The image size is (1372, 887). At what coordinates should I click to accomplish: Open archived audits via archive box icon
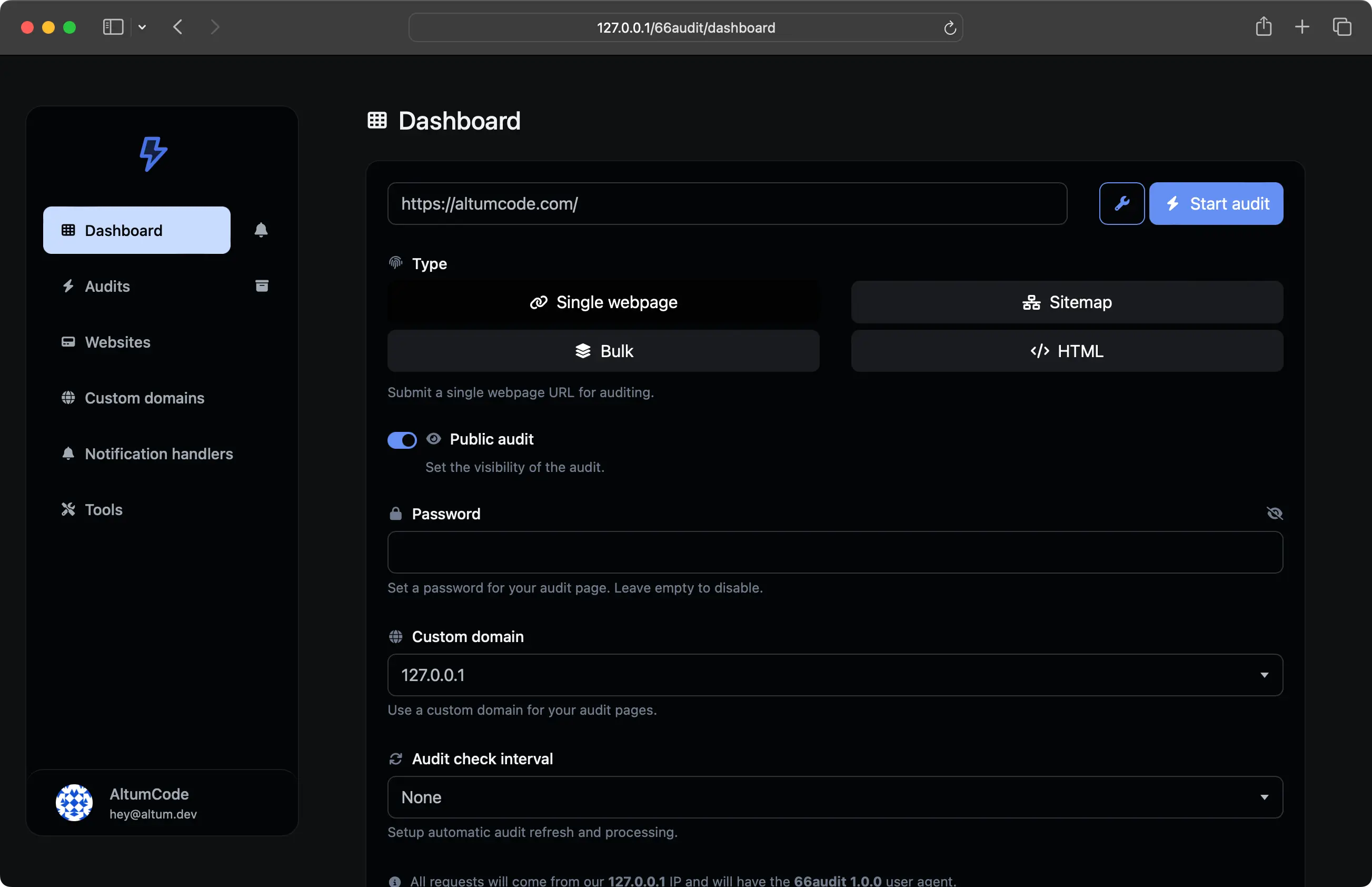click(261, 285)
